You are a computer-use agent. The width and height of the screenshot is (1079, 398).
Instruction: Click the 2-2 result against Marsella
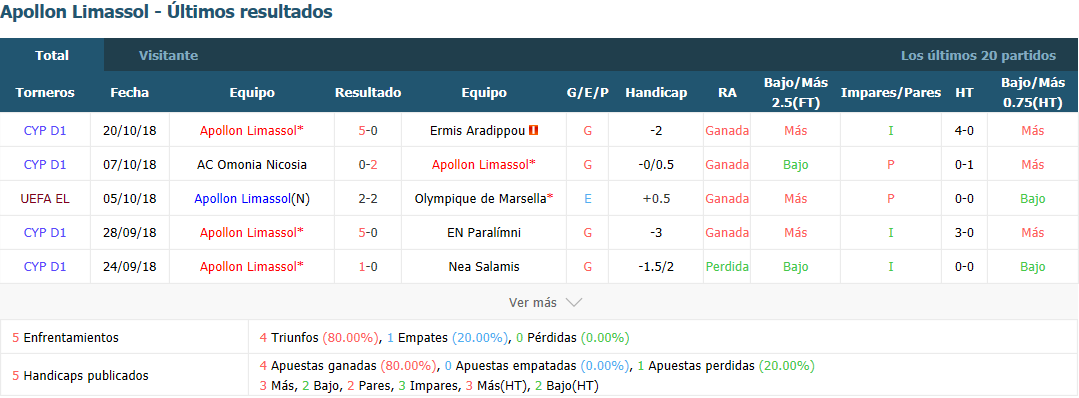(x=367, y=198)
